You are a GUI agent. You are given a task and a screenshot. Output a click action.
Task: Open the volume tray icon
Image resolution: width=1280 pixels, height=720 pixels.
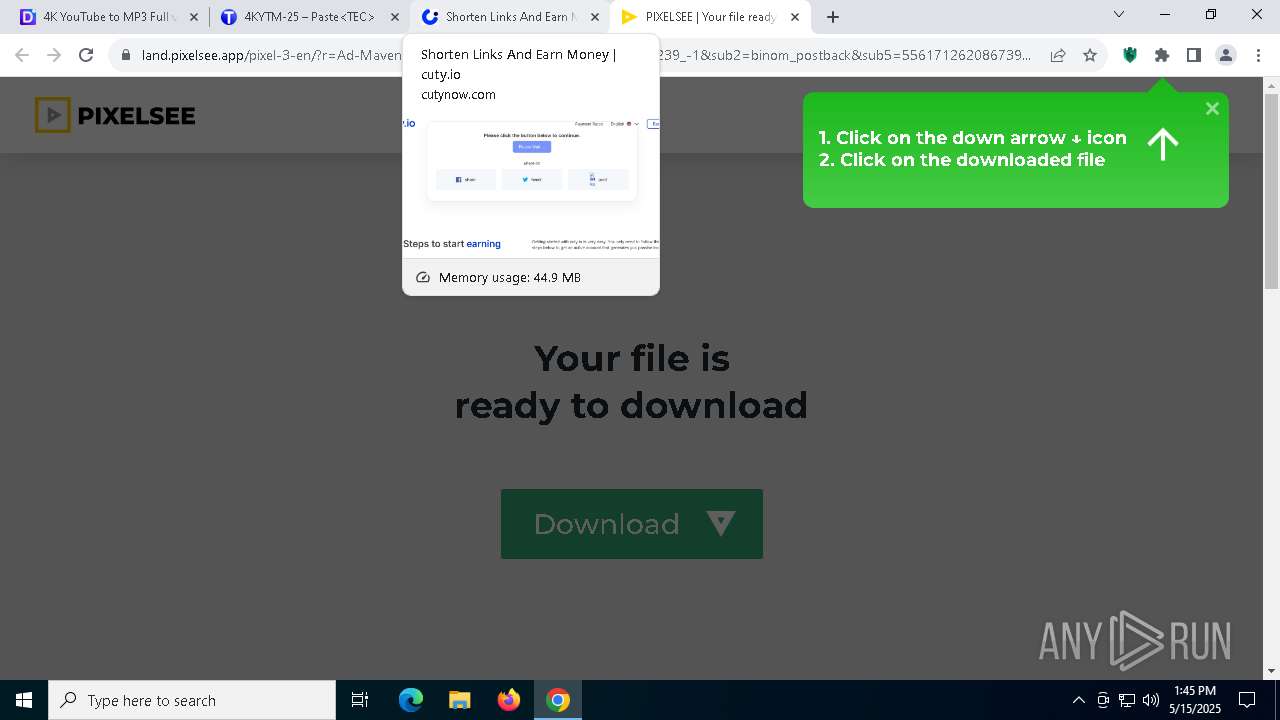click(1151, 700)
